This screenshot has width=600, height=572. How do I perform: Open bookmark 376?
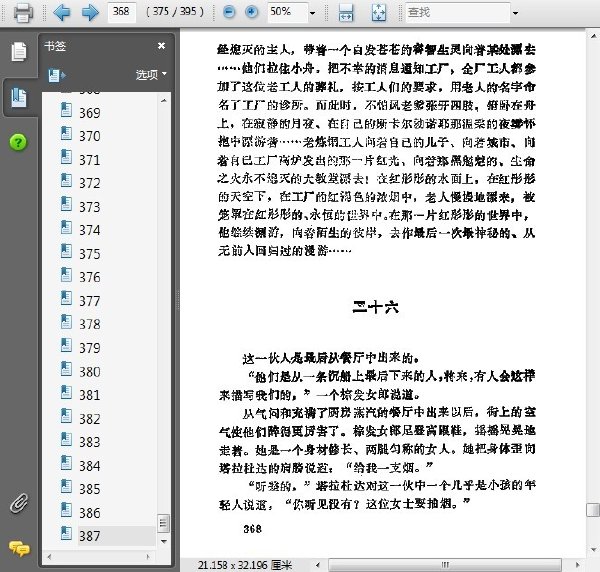point(90,277)
